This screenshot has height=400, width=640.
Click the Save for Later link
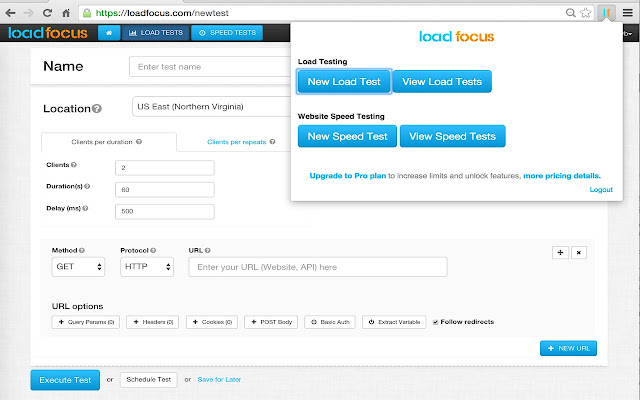coord(219,380)
